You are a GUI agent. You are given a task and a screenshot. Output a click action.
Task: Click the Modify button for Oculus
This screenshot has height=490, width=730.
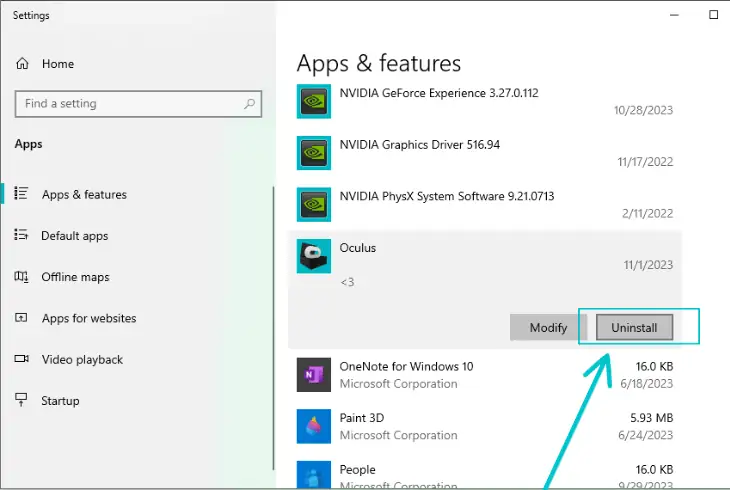[x=548, y=327]
